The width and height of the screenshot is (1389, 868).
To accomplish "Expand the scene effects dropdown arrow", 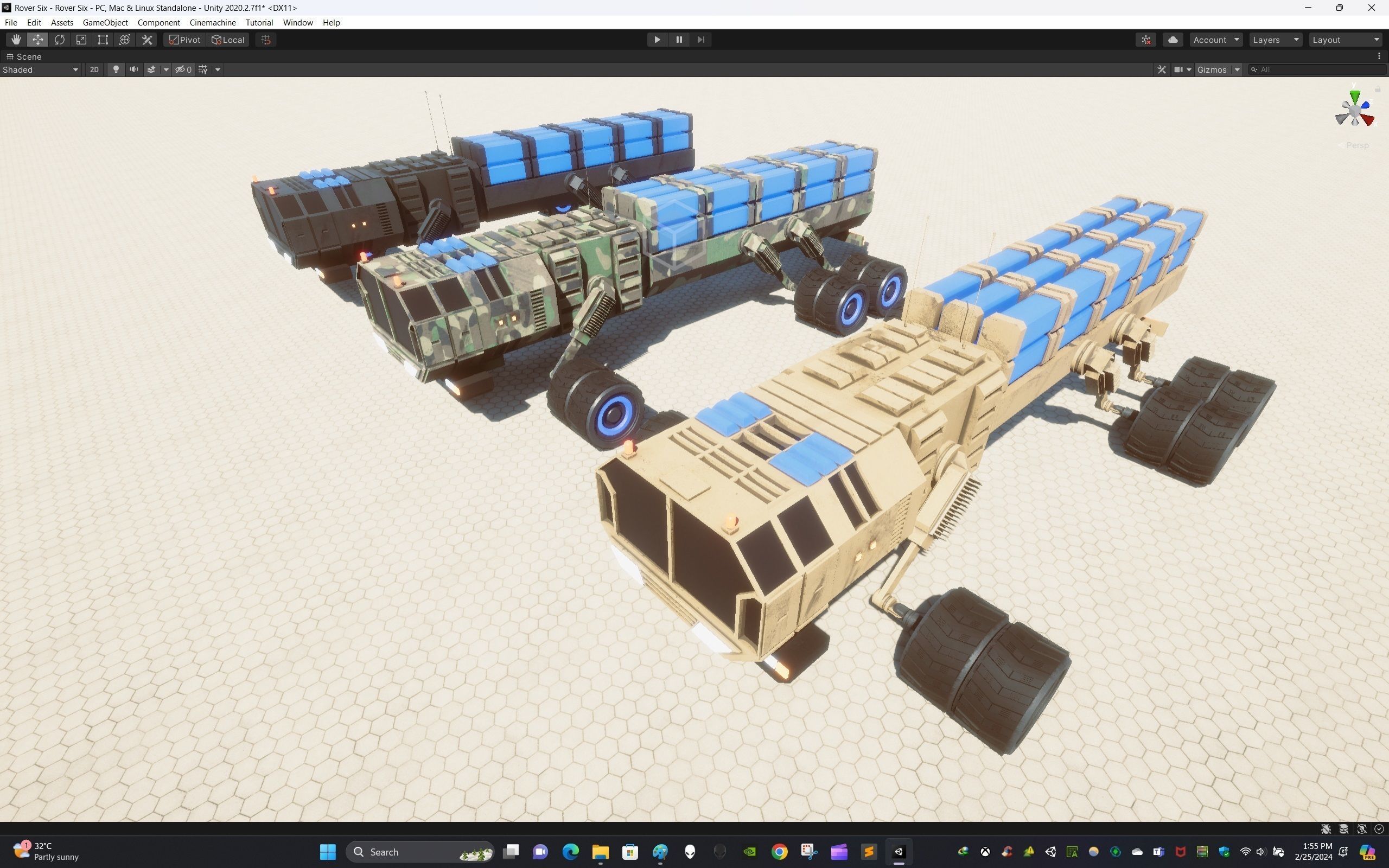I will [x=166, y=69].
